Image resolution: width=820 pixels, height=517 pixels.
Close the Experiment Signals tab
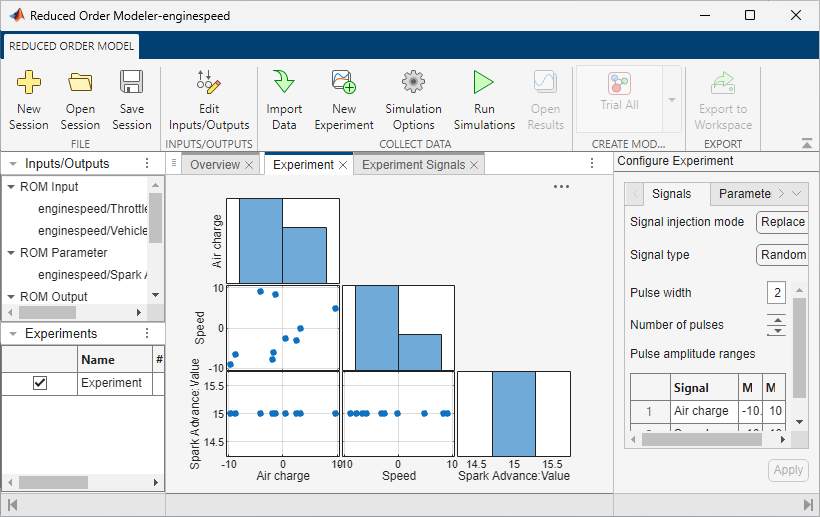tap(474, 165)
